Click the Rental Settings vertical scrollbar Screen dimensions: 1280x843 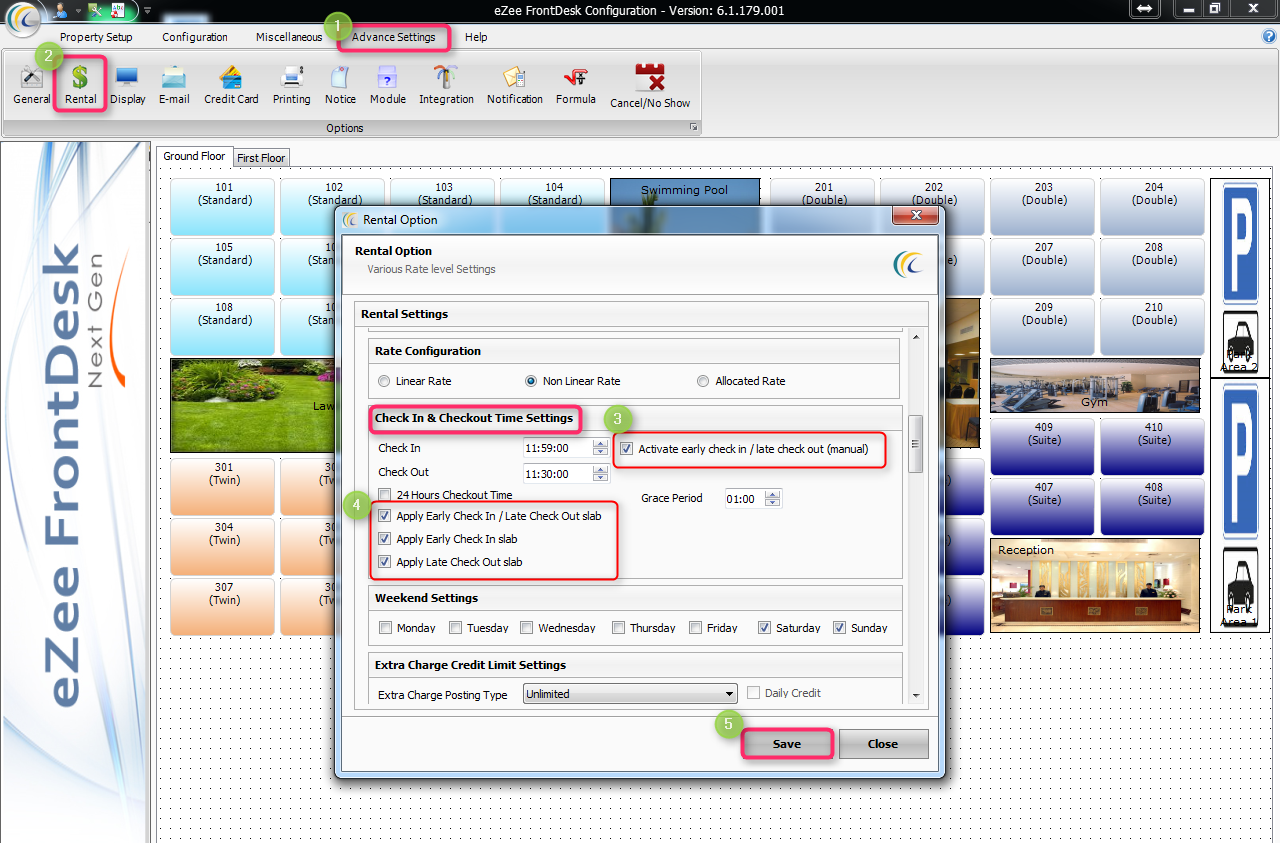pos(914,516)
